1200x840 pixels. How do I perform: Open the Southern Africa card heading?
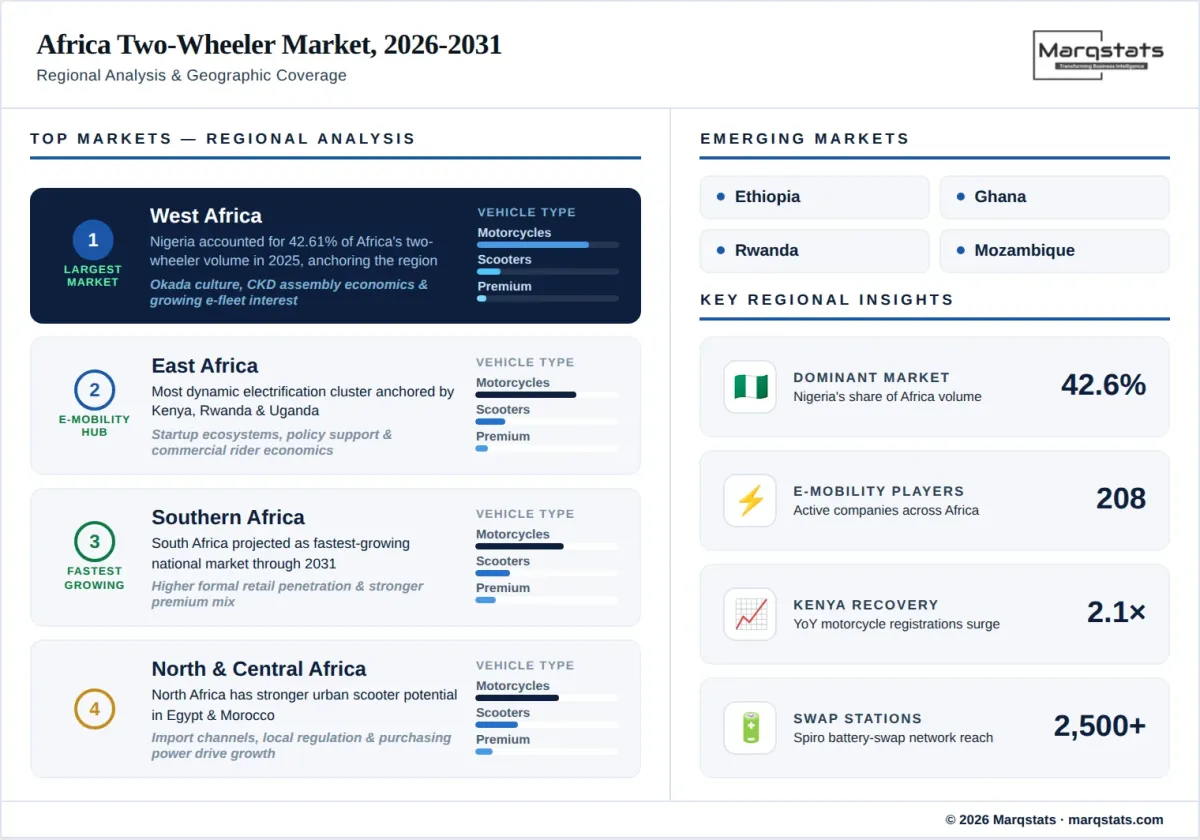(x=228, y=517)
